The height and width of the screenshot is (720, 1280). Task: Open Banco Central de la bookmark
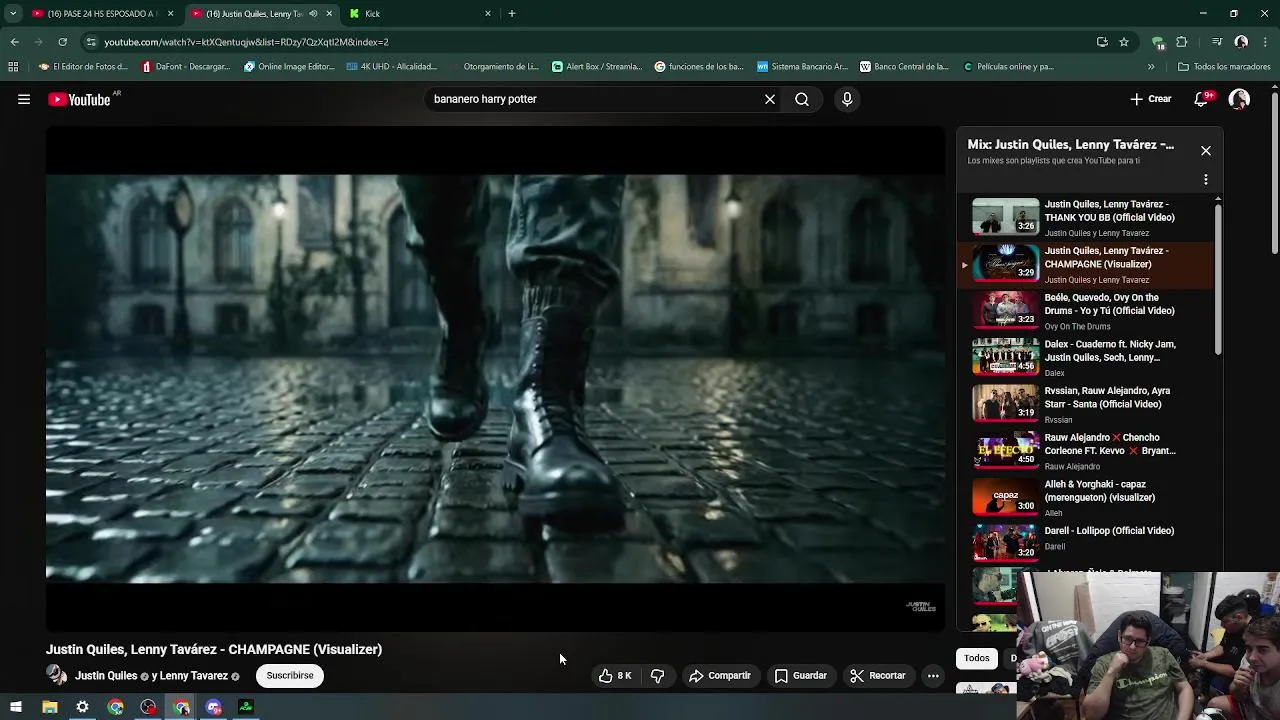pyautogui.click(x=905, y=67)
